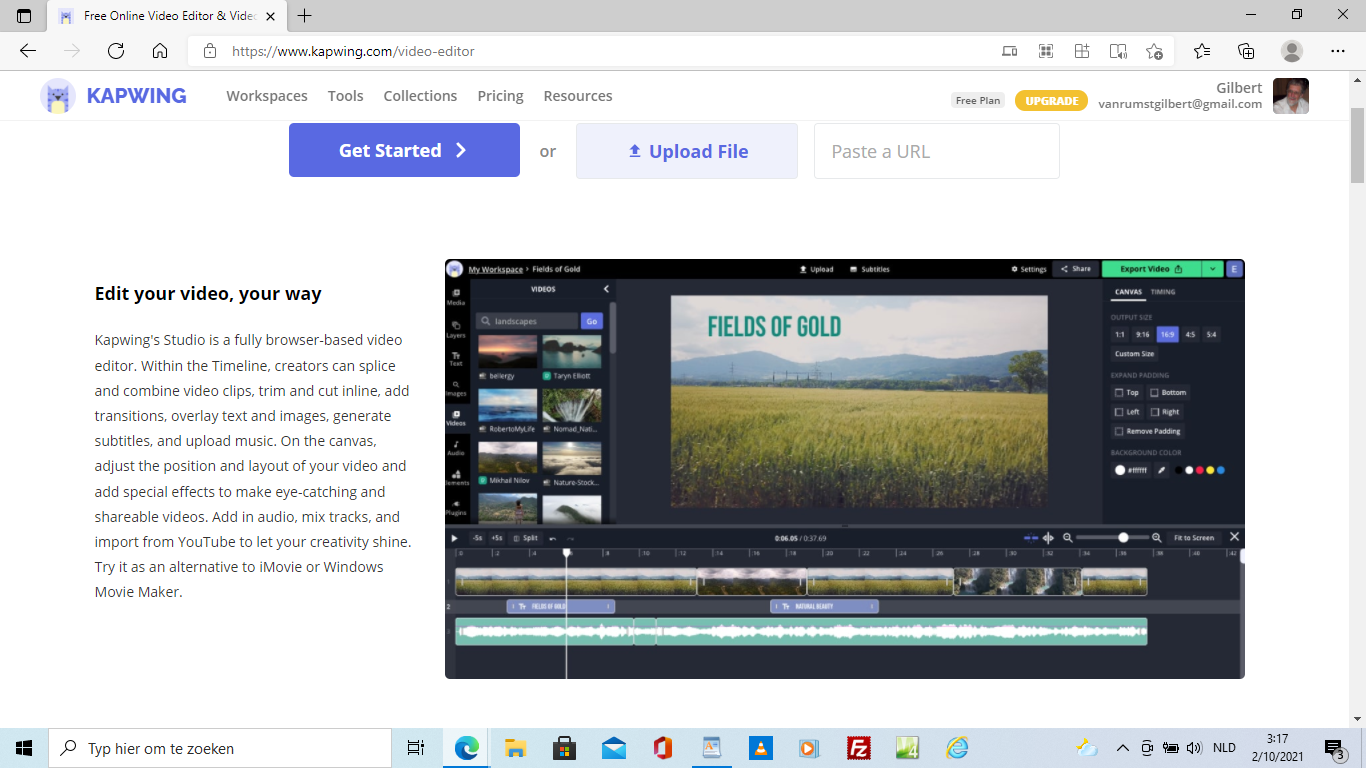Open VLC media player from the taskbar

[760, 748]
